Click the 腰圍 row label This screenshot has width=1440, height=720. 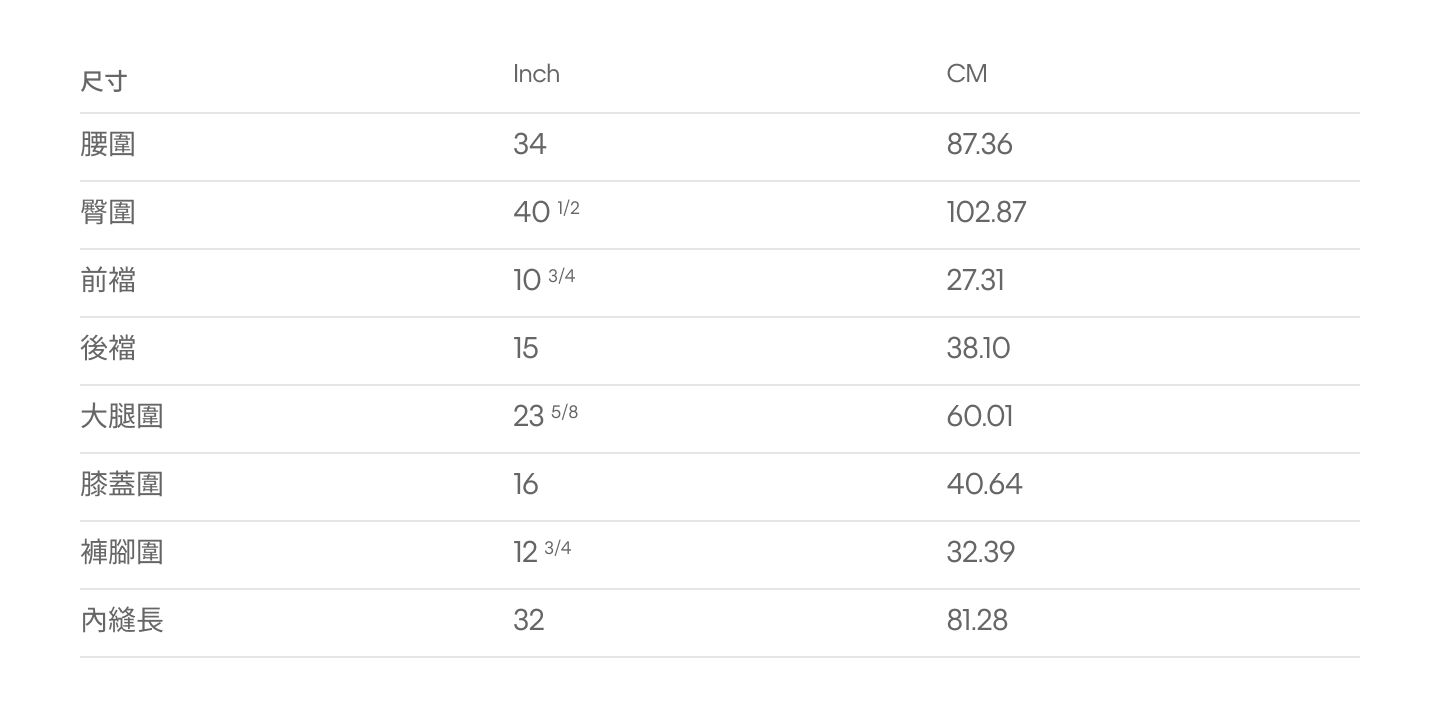pyautogui.click(x=108, y=145)
